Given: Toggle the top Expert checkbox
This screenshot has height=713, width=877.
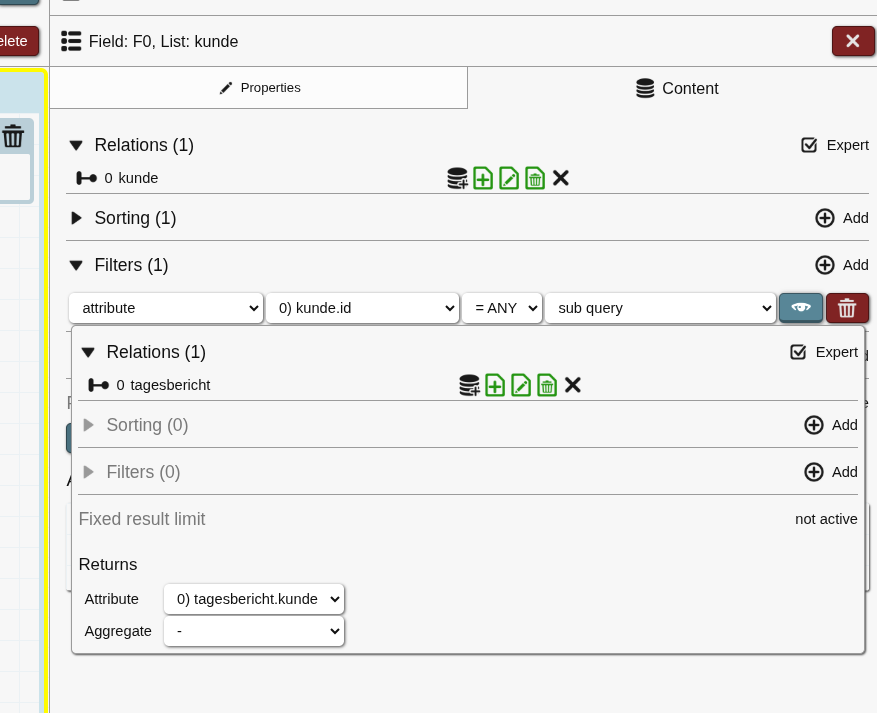Looking at the screenshot, I should [x=810, y=145].
